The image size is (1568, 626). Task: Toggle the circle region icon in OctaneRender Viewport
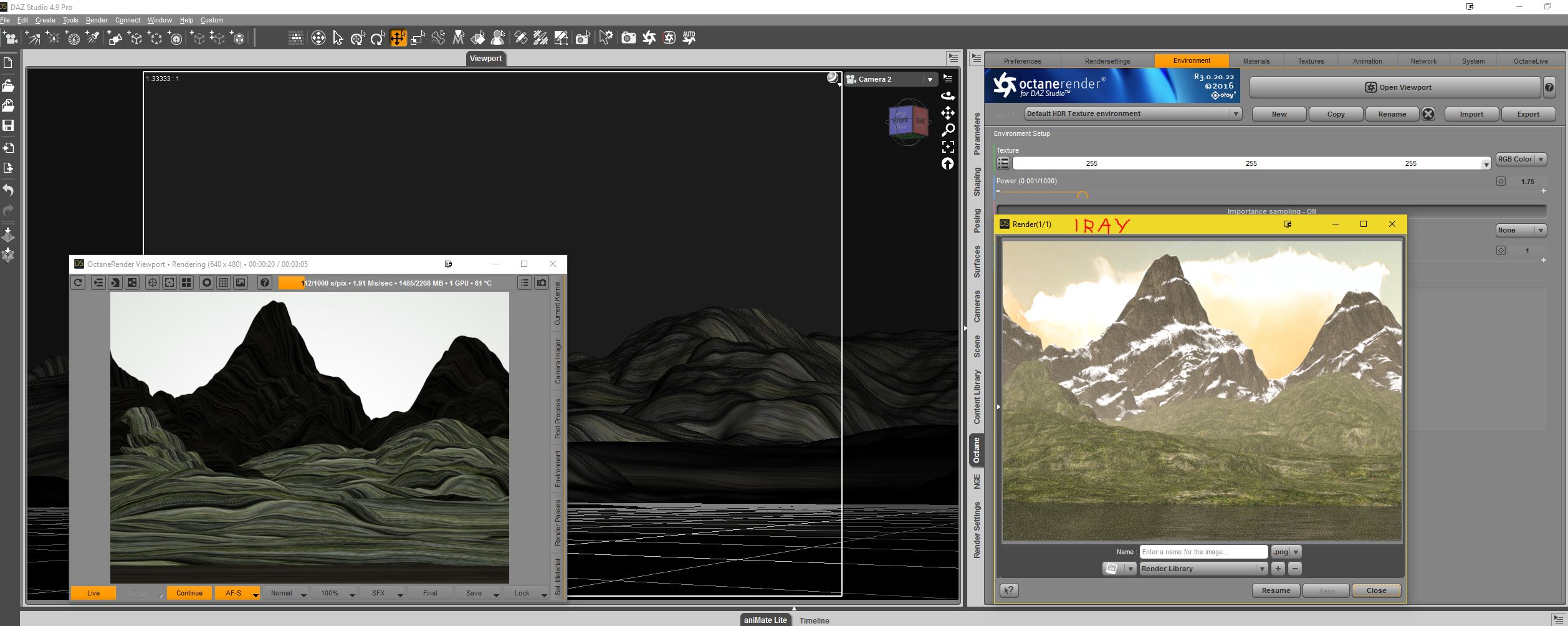(x=206, y=283)
